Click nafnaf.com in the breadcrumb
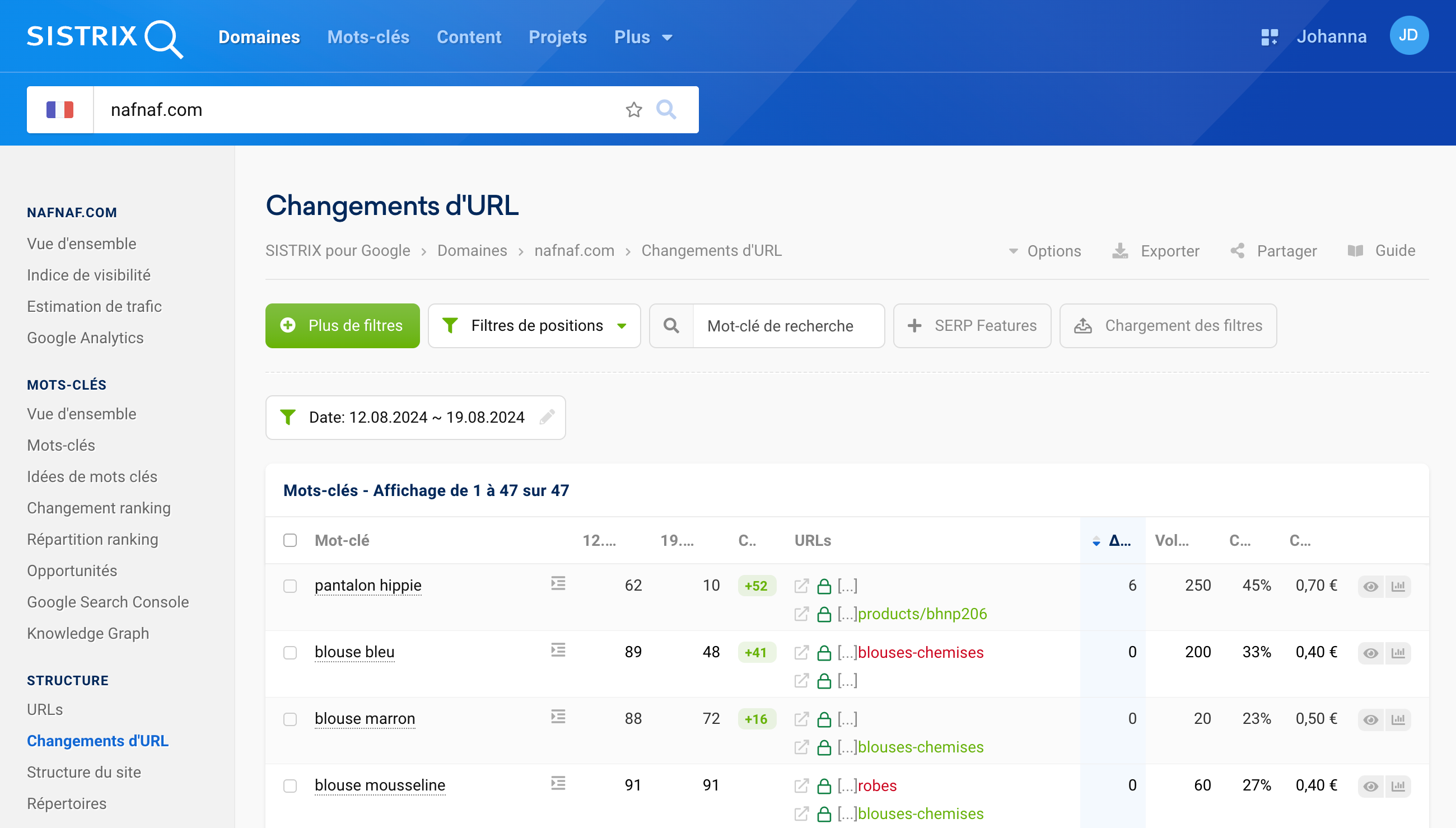 tap(574, 250)
